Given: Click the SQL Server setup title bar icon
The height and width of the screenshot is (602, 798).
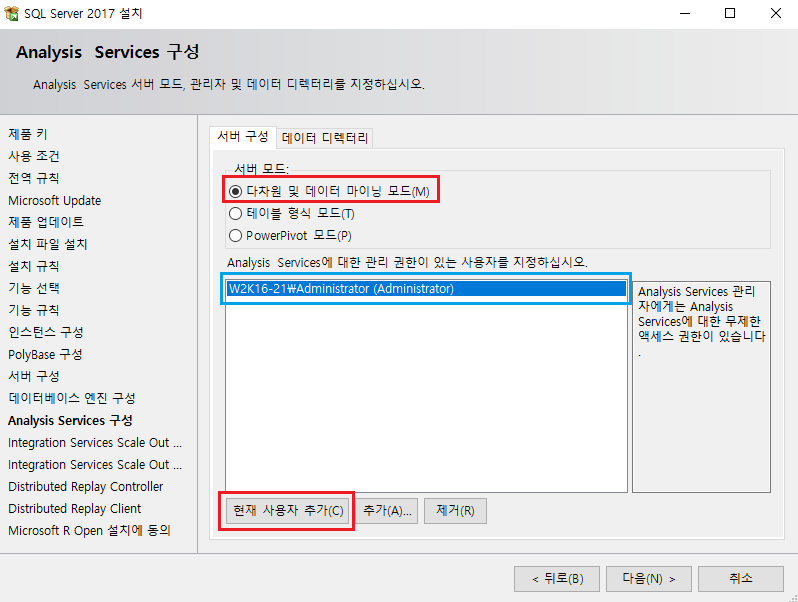Looking at the screenshot, I should 11,13.
